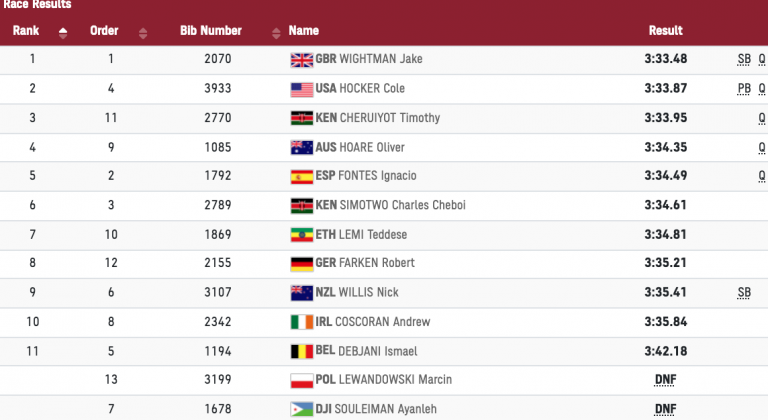Click the German flag beside Farken
768x420 pixels.
pos(301,264)
